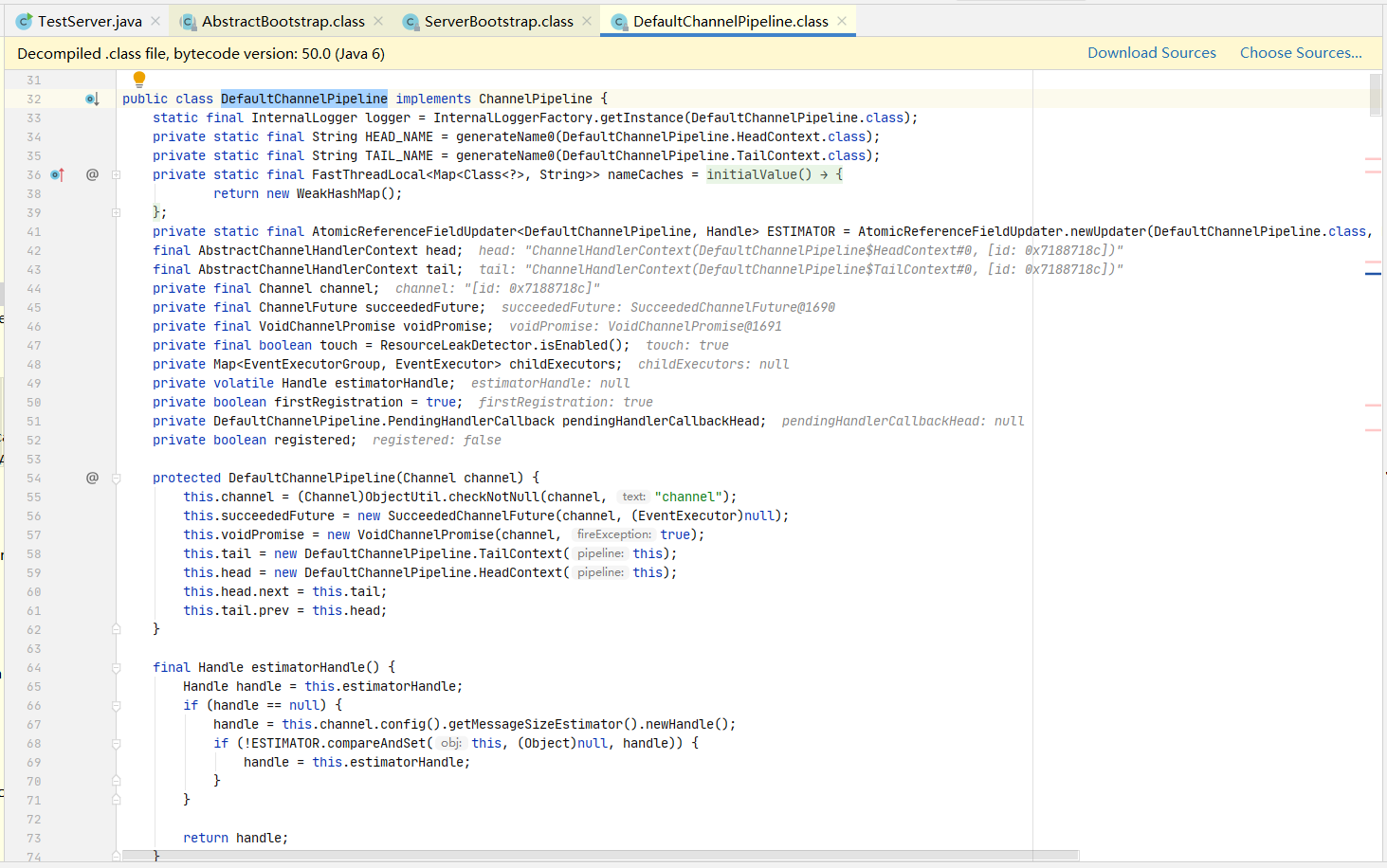Close the AbstractBootstrap.class tab
Viewport: 1387px width, 868px height.
click(378, 21)
